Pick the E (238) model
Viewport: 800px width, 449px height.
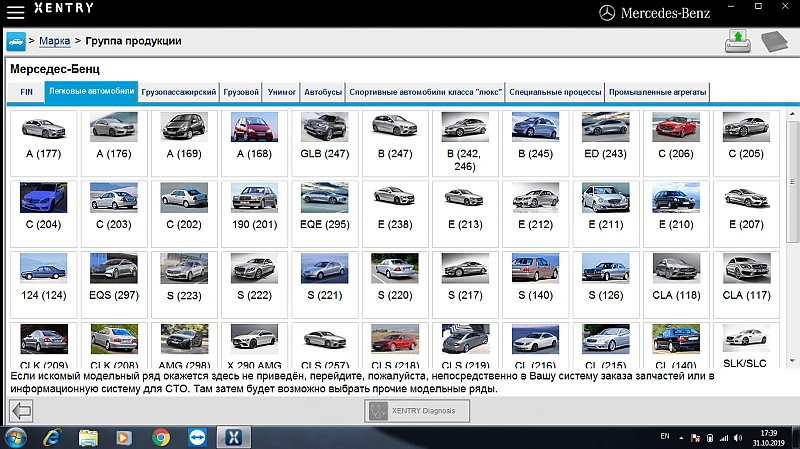395,214
